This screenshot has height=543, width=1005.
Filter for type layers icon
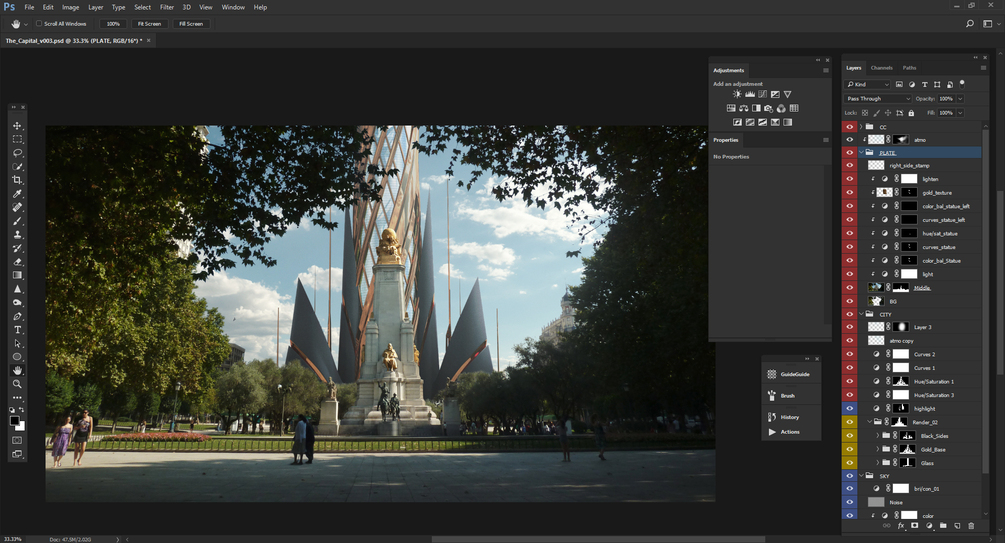click(x=924, y=84)
